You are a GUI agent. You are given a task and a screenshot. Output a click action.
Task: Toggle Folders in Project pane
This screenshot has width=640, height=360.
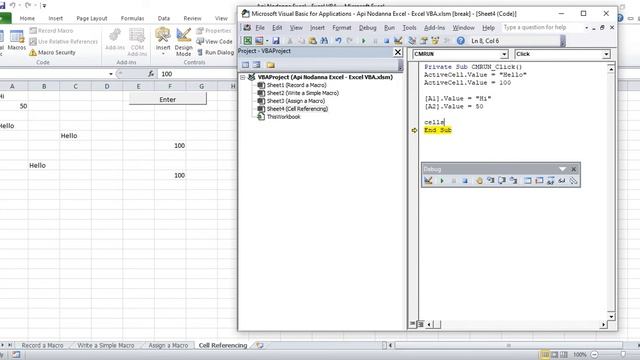271,65
